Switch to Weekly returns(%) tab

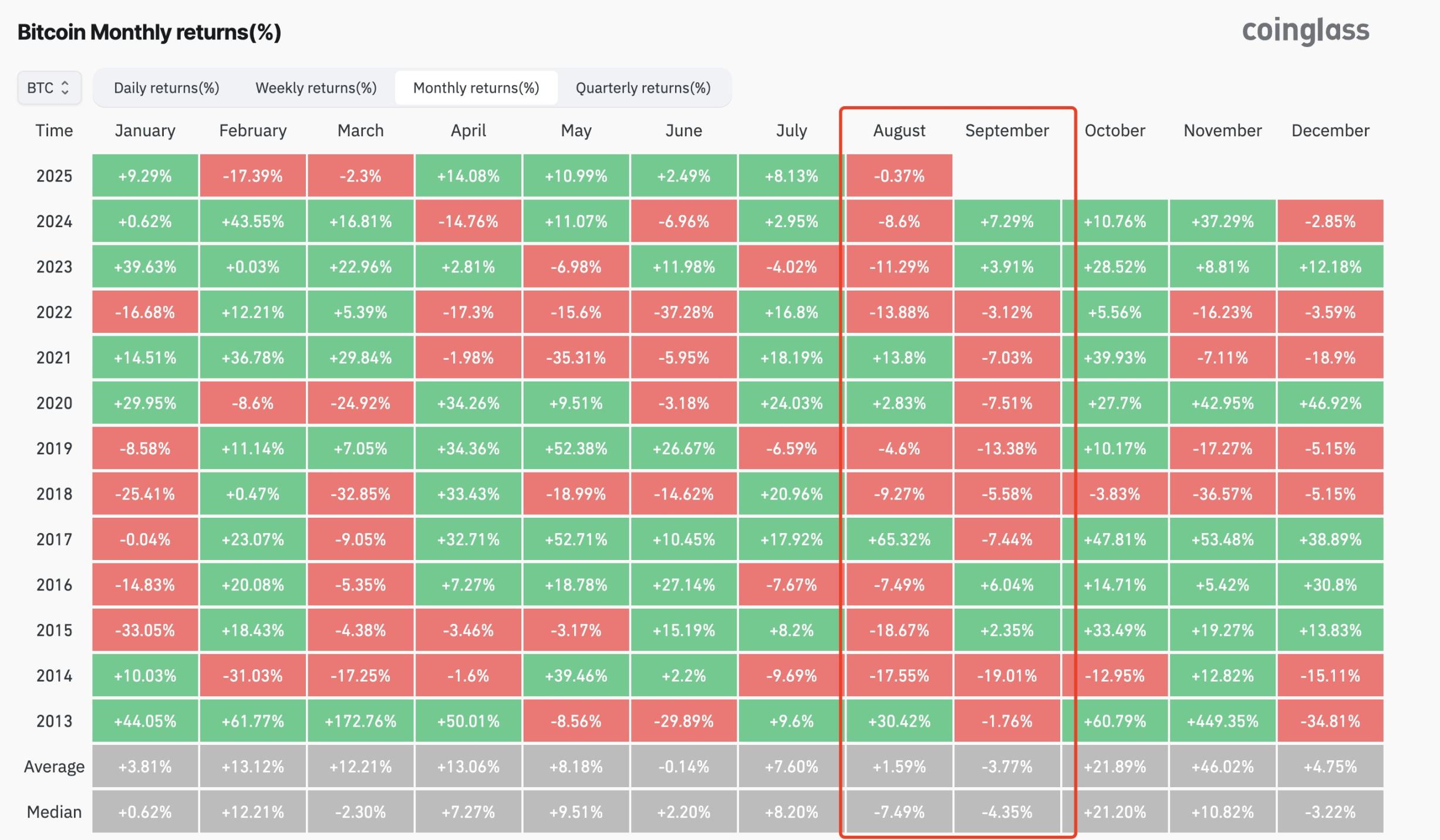pos(316,88)
